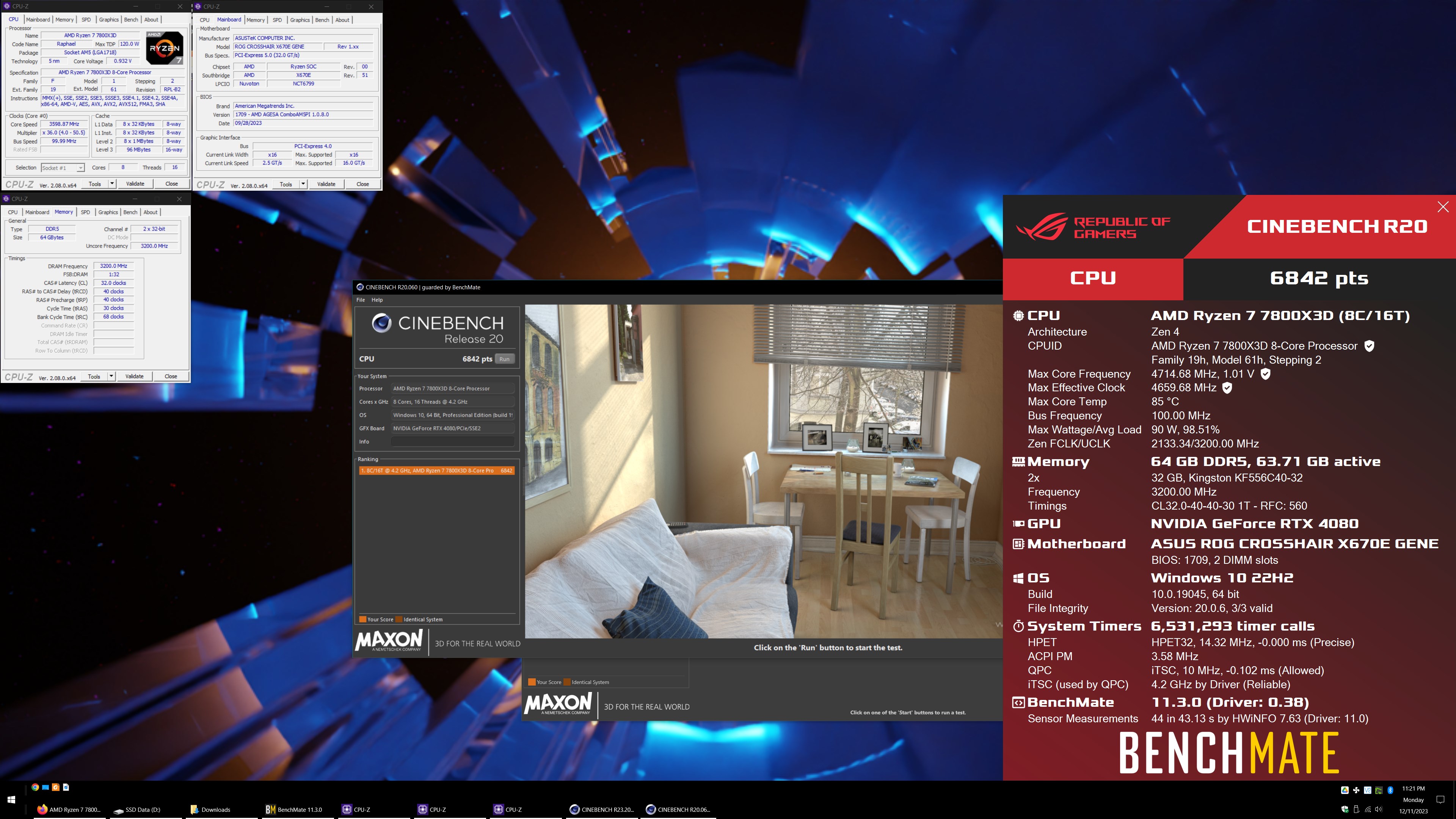Open SPD tab in CPU-Z CPU window
The height and width of the screenshot is (819, 1456).
click(86, 20)
